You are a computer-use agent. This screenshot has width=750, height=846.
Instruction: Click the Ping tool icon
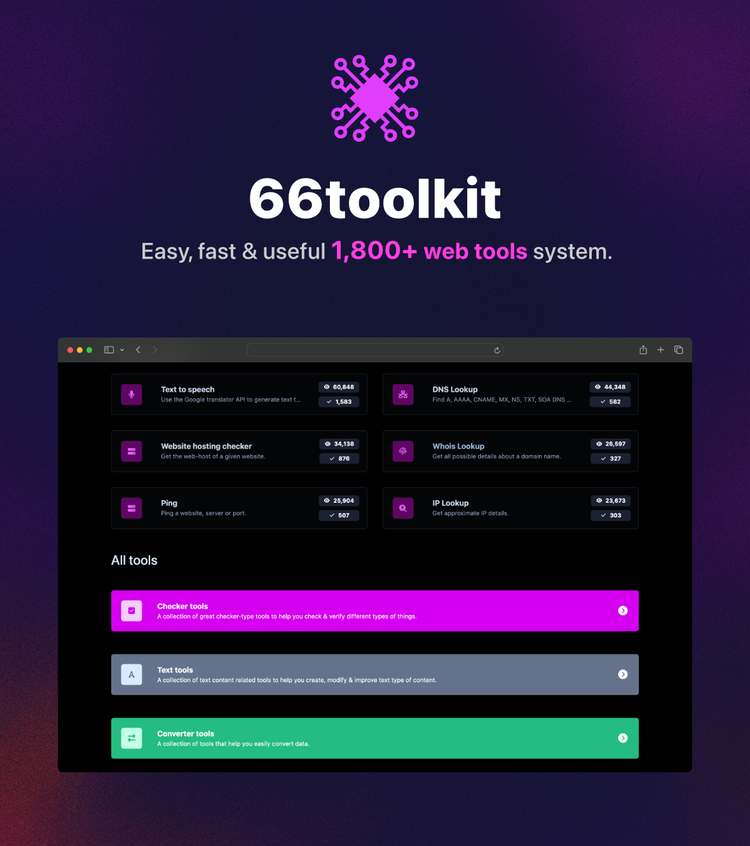(131, 508)
